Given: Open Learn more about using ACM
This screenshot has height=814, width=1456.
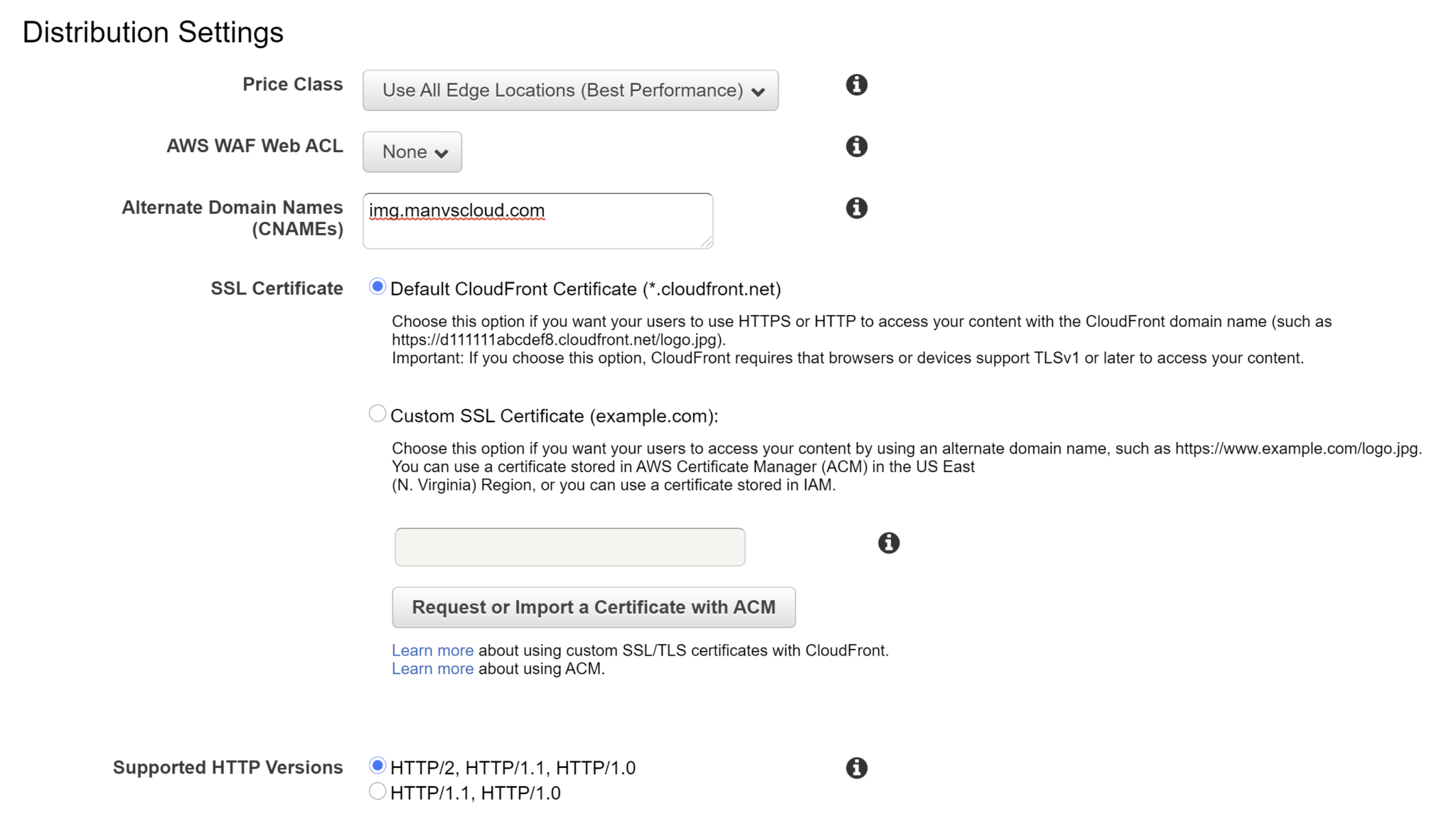Looking at the screenshot, I should pyautogui.click(x=432, y=668).
